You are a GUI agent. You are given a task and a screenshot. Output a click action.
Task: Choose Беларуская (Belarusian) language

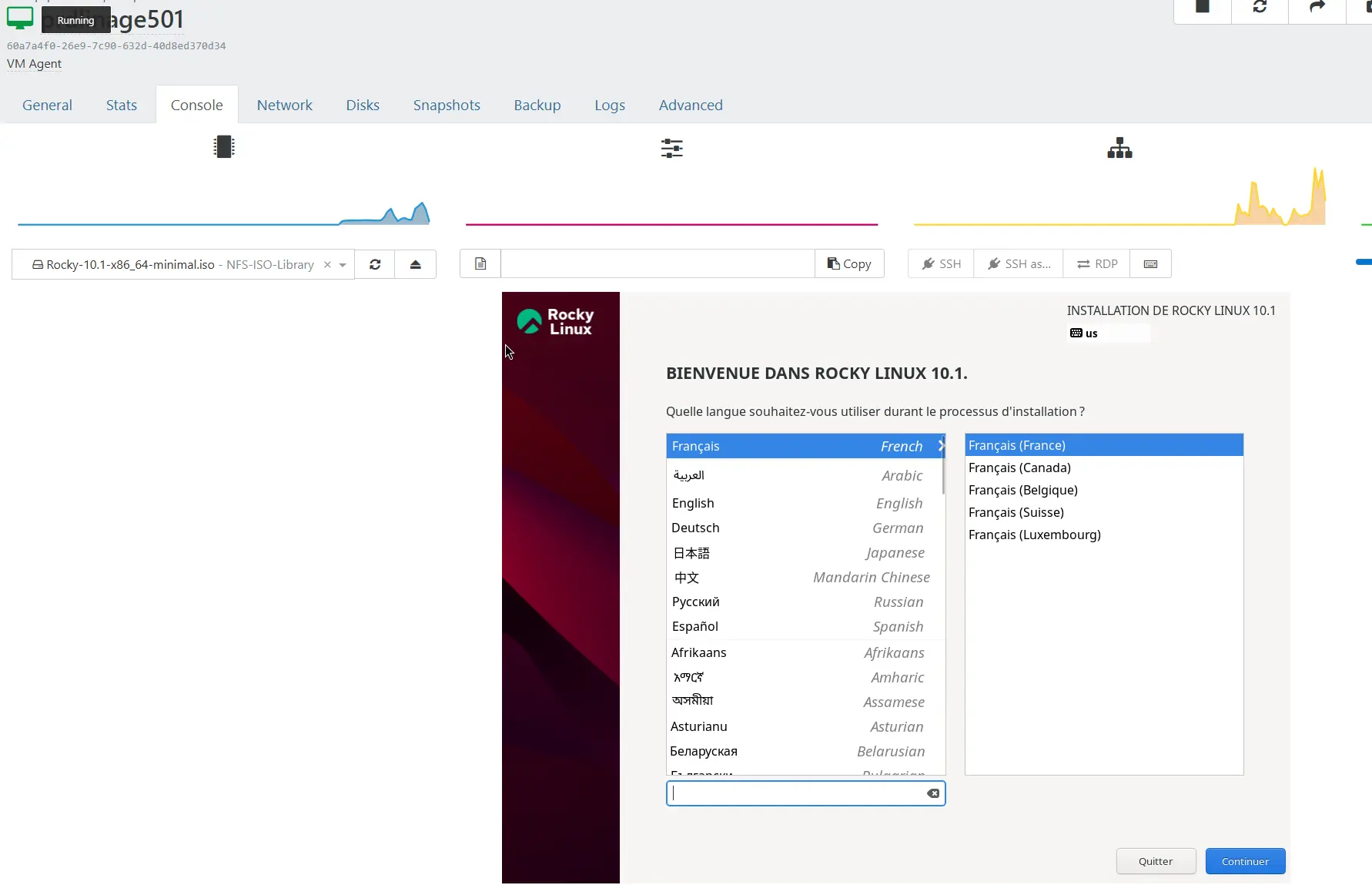click(805, 751)
